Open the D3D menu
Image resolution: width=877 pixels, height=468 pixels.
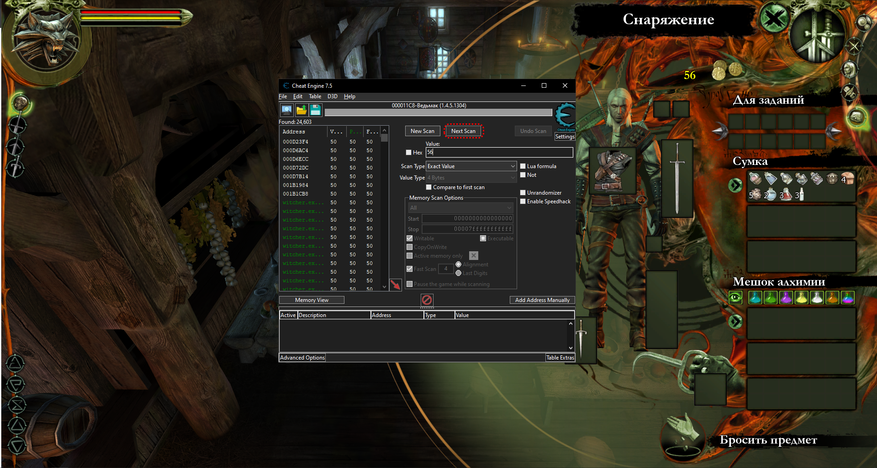coord(332,96)
